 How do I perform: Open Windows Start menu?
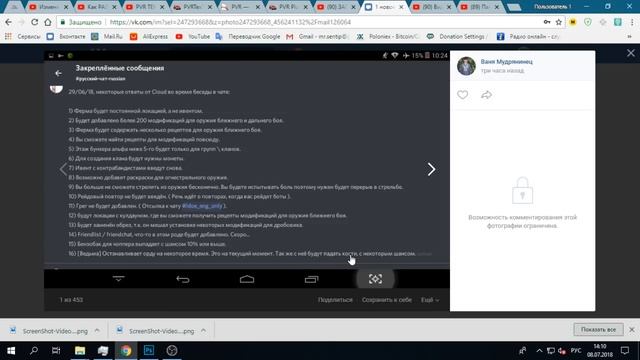point(11,351)
